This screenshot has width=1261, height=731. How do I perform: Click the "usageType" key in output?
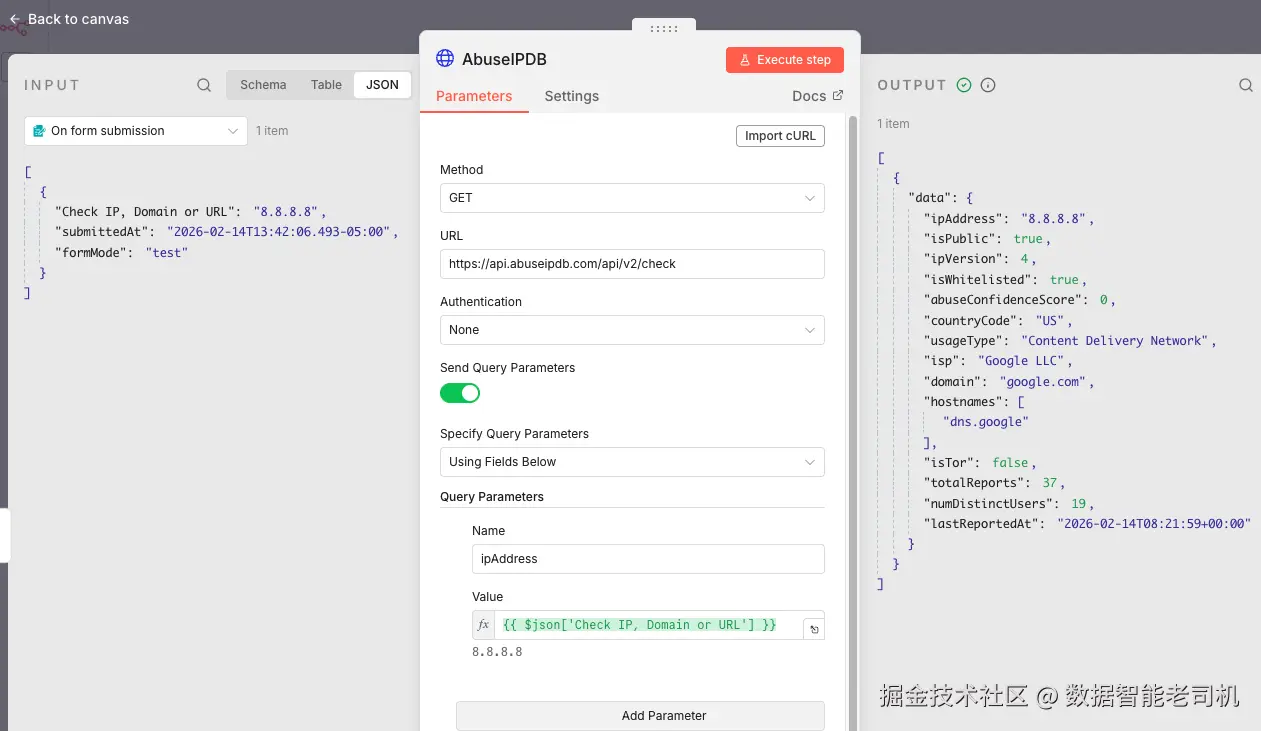pos(964,341)
